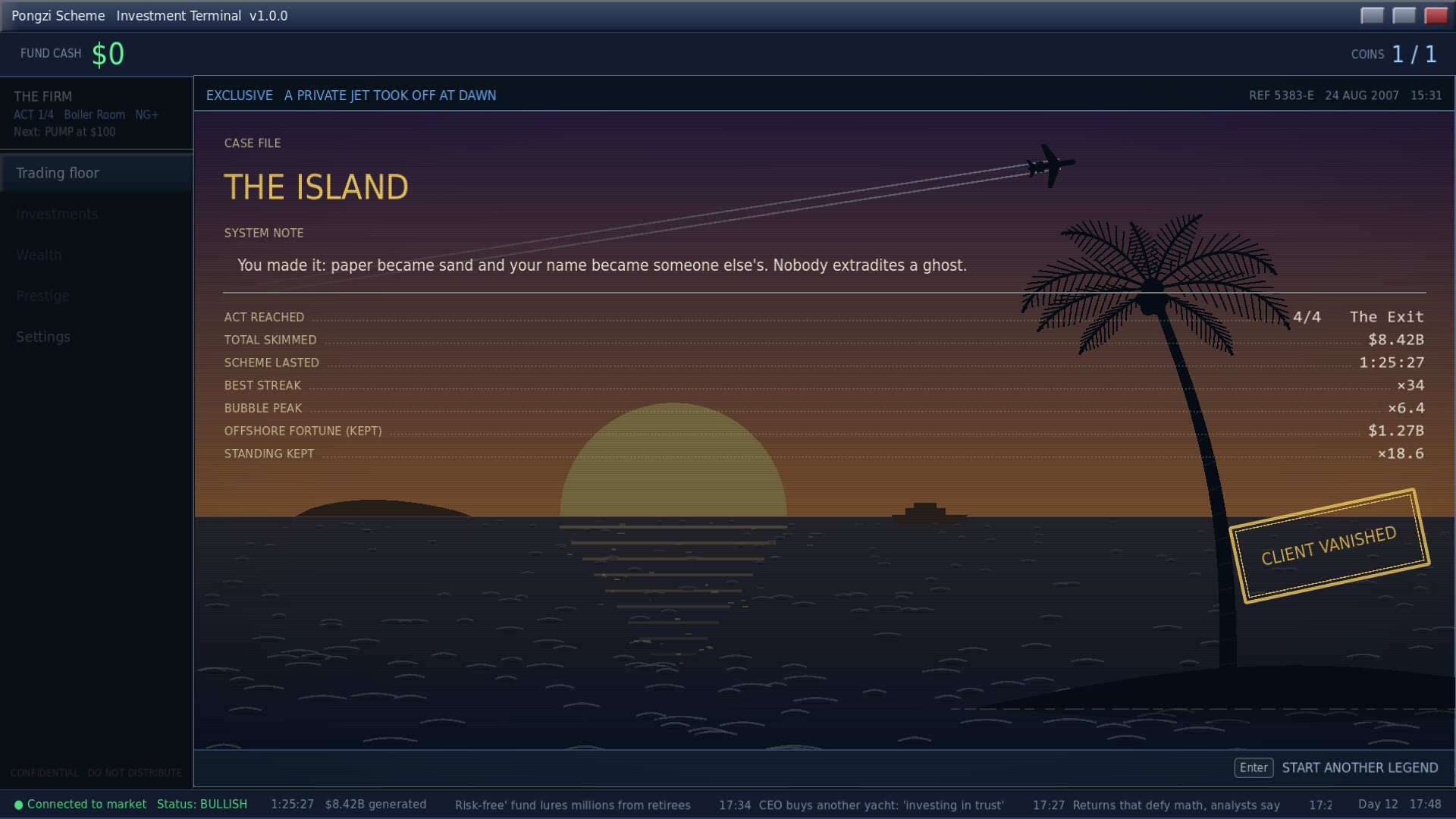Image resolution: width=1456 pixels, height=819 pixels.
Task: Click the Enter key hint button
Action: 1254,767
